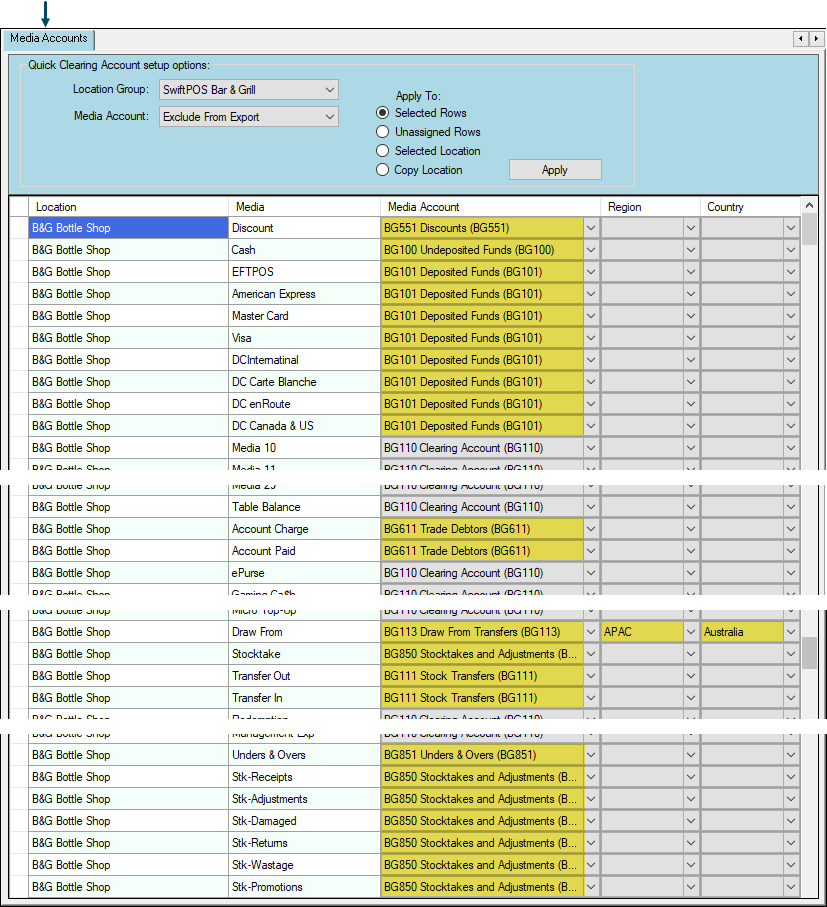Click the DC Canada & US media cell
The image size is (827, 907).
coord(304,426)
